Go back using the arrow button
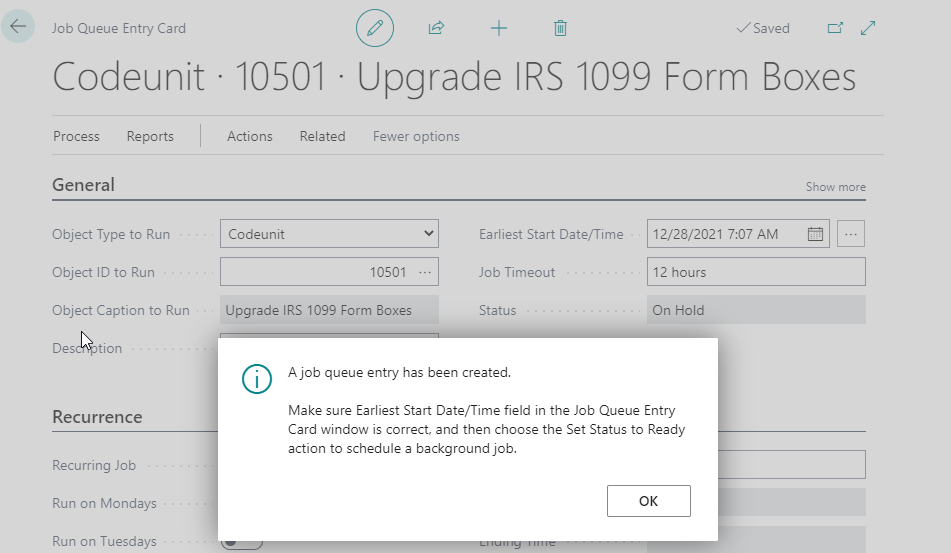The height and width of the screenshot is (553, 951). click(18, 27)
